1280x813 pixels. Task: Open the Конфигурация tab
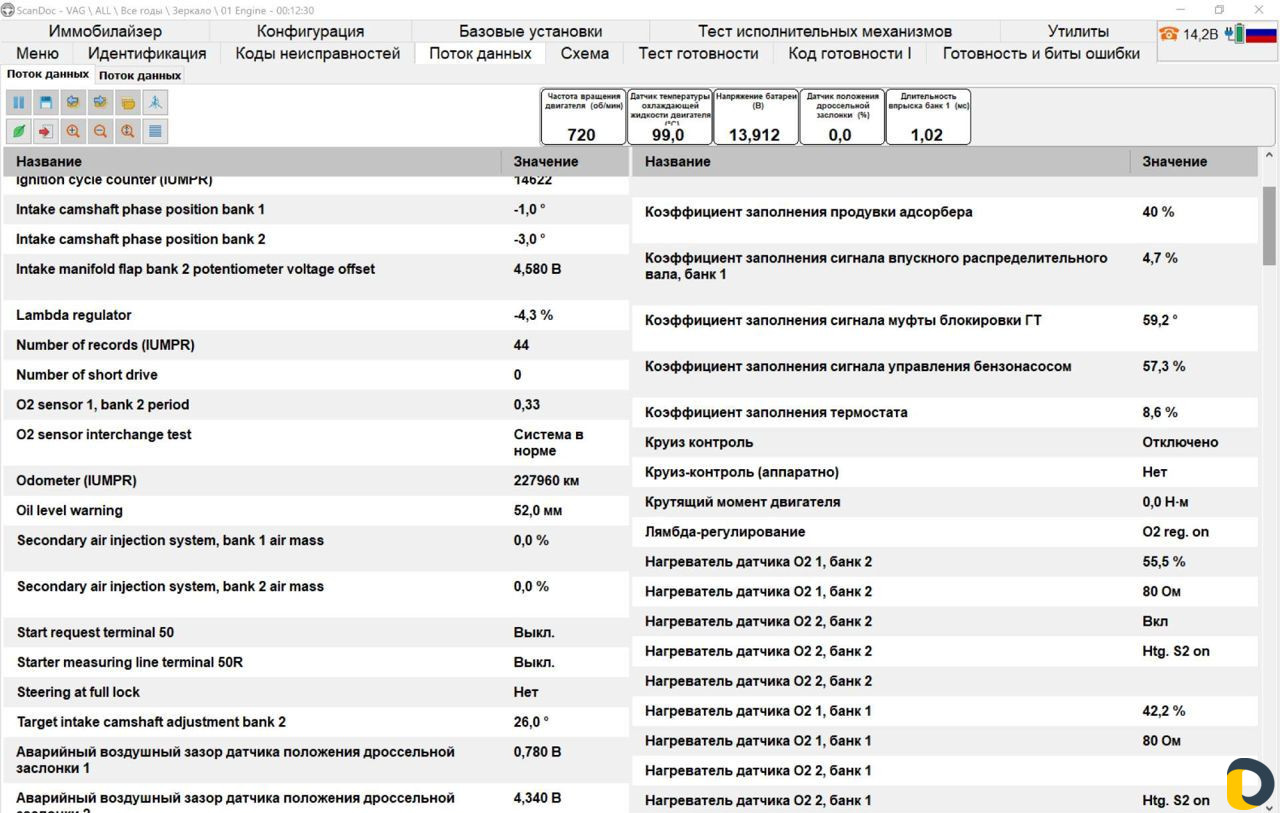(310, 31)
